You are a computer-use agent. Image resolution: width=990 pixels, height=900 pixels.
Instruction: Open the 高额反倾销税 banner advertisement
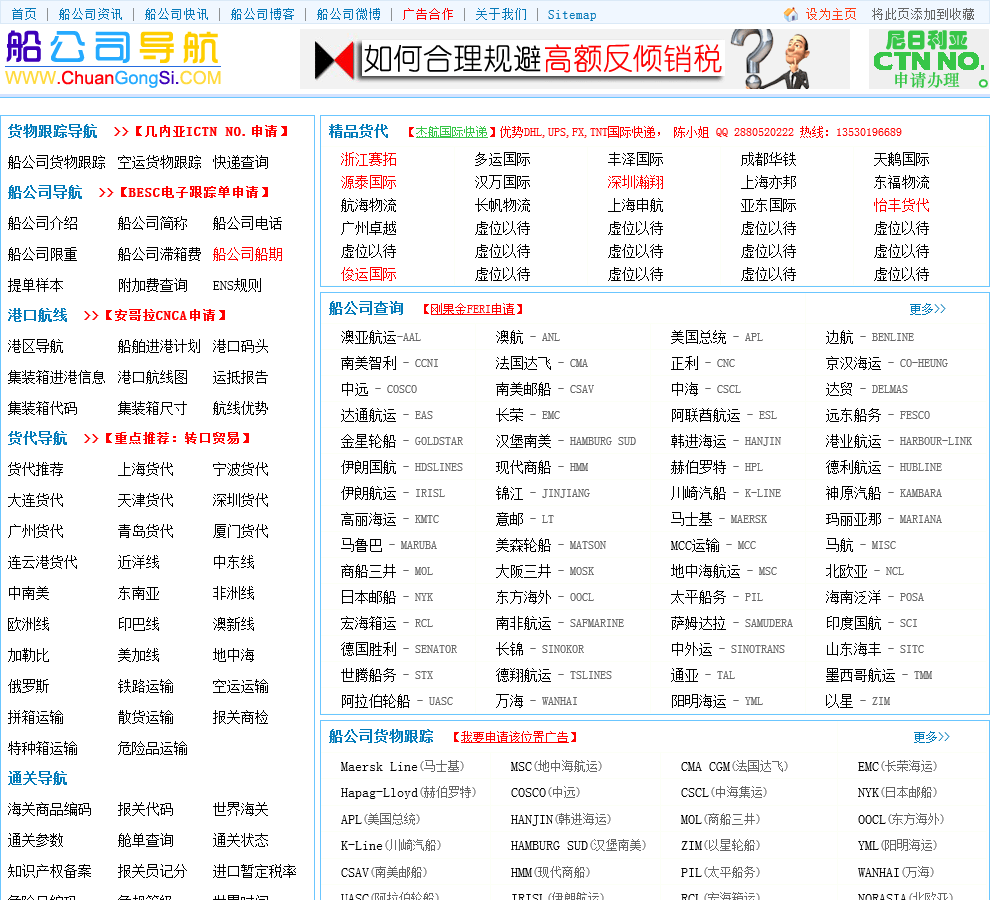pos(575,59)
